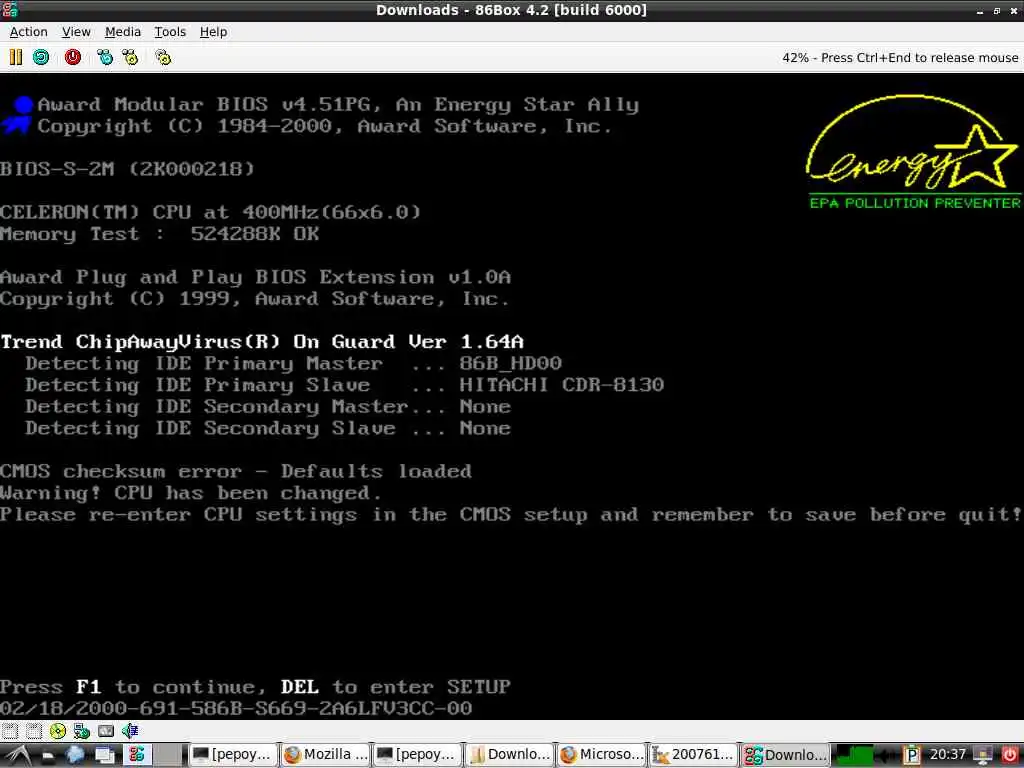1024x768 pixels.
Task: Open the Tools menu
Action: coord(170,32)
